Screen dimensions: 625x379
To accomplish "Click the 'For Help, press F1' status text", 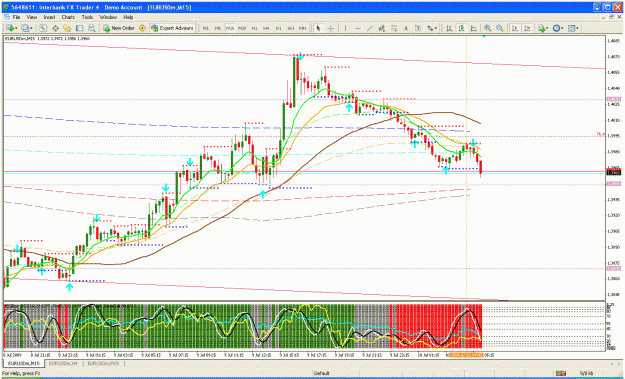I will (x=21, y=373).
